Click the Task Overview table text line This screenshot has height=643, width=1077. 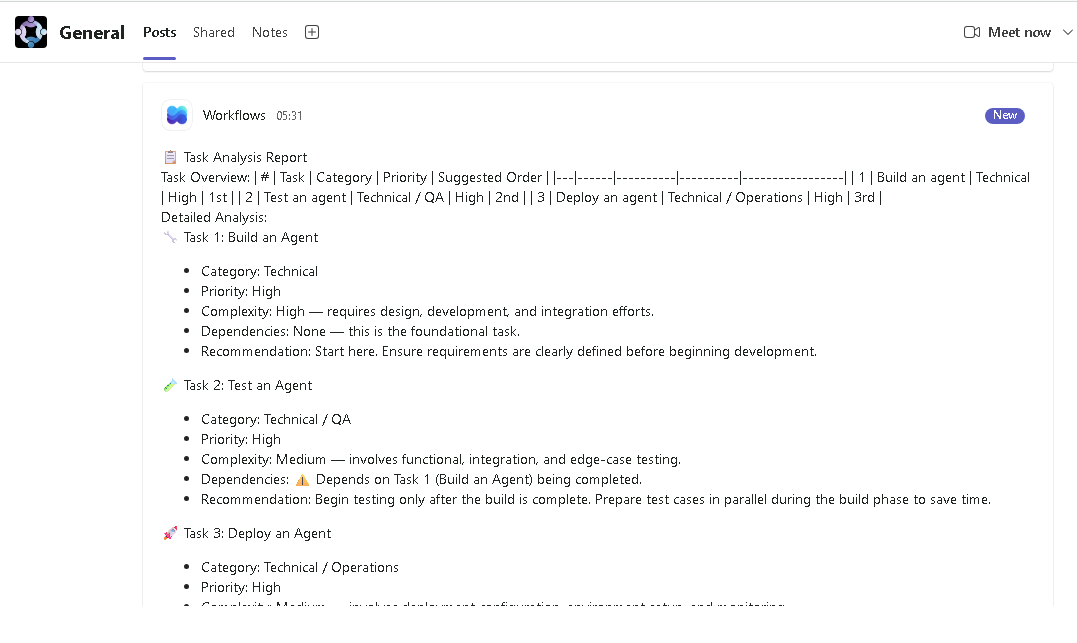point(596,187)
